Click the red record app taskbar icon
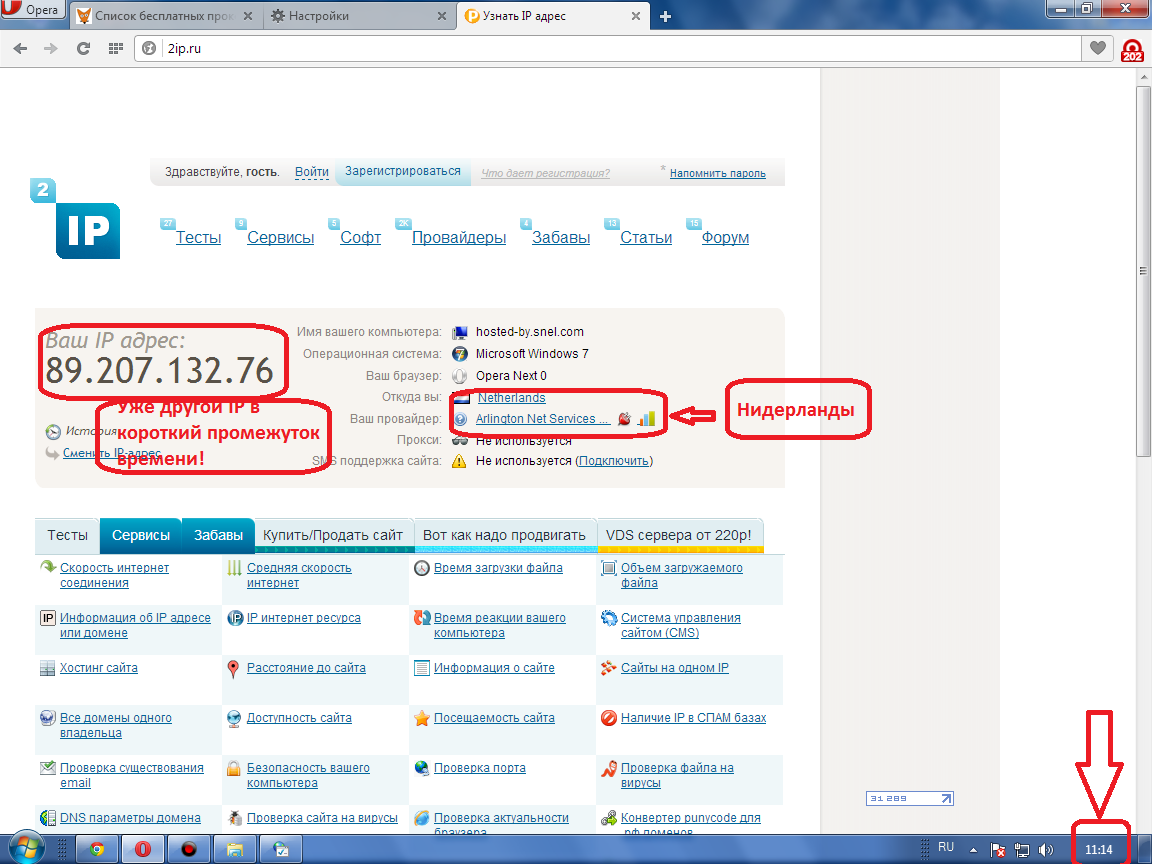This screenshot has height=864, width=1152. pos(189,850)
